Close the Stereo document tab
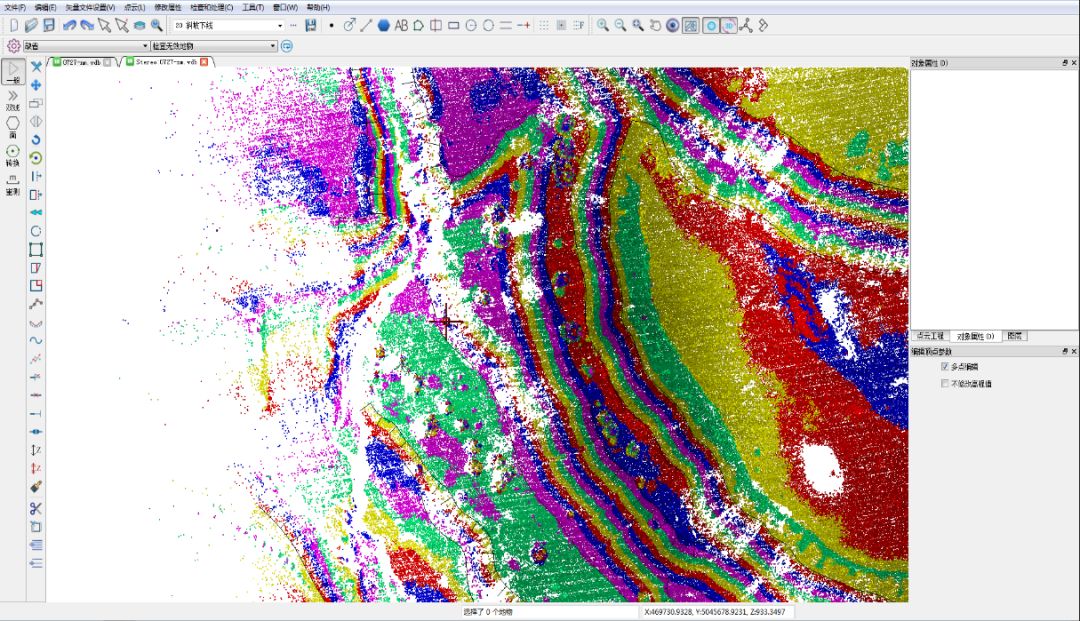This screenshot has height=621, width=1080. pos(204,62)
